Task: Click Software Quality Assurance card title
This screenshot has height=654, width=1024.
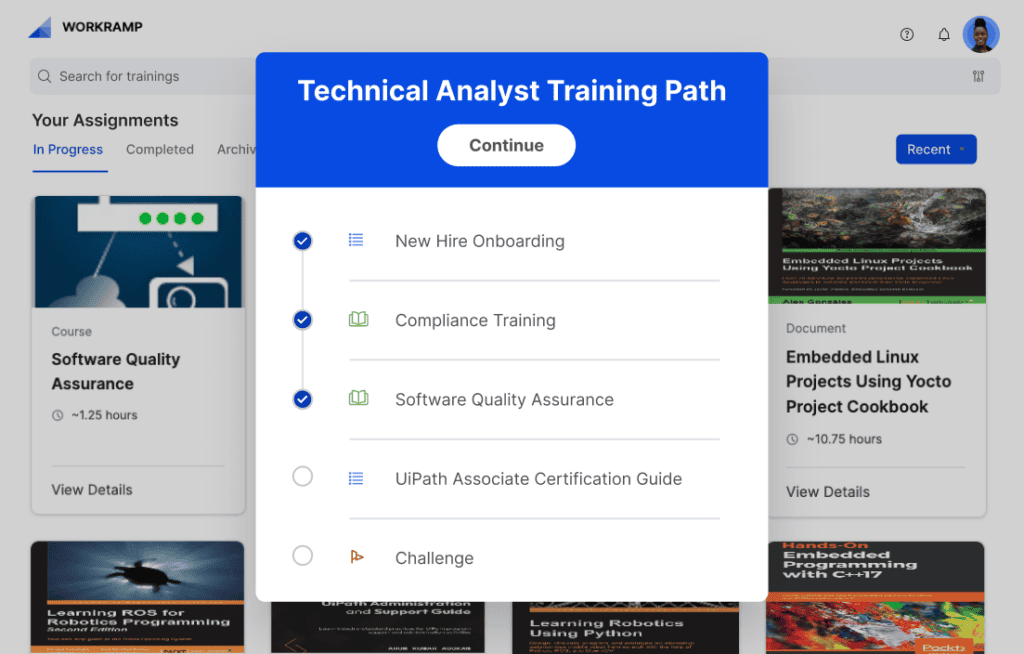Action: tap(116, 372)
